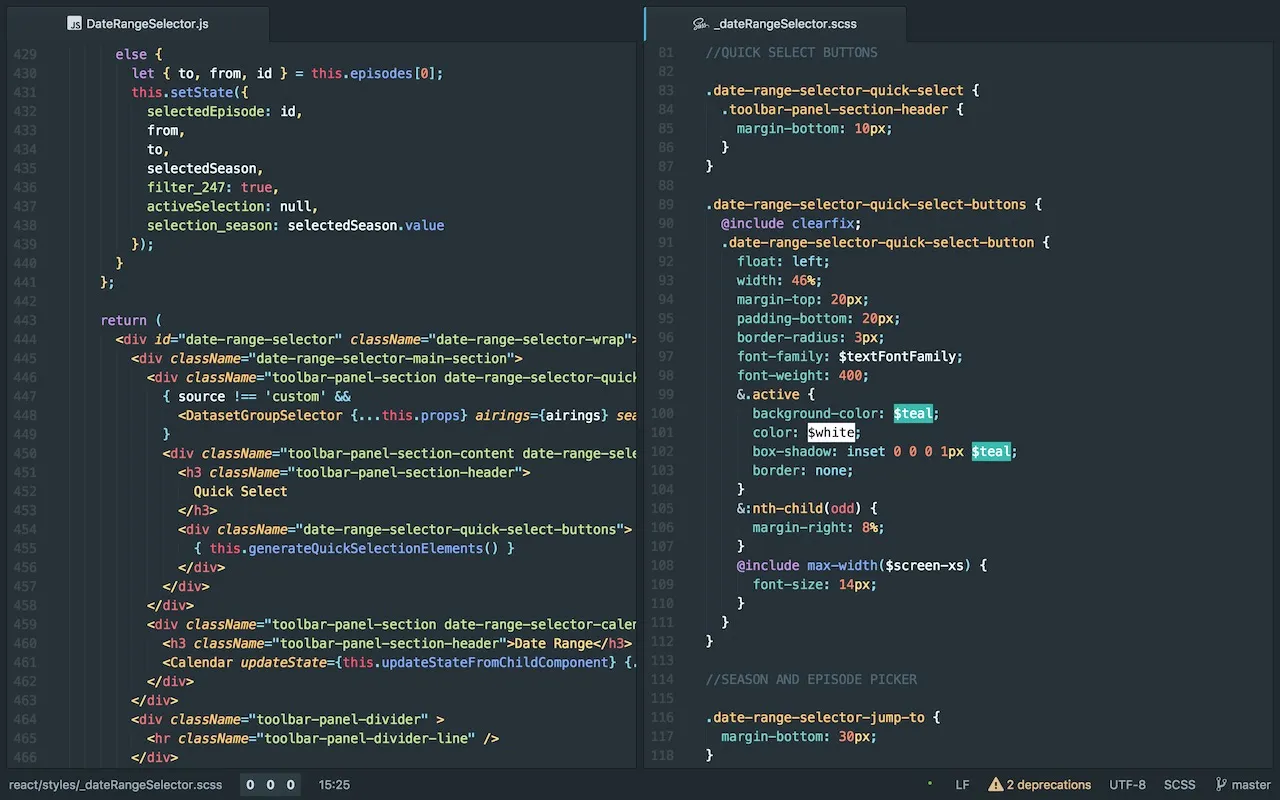Click the git branch icon beside master
The height and width of the screenshot is (800, 1280).
click(x=1221, y=785)
